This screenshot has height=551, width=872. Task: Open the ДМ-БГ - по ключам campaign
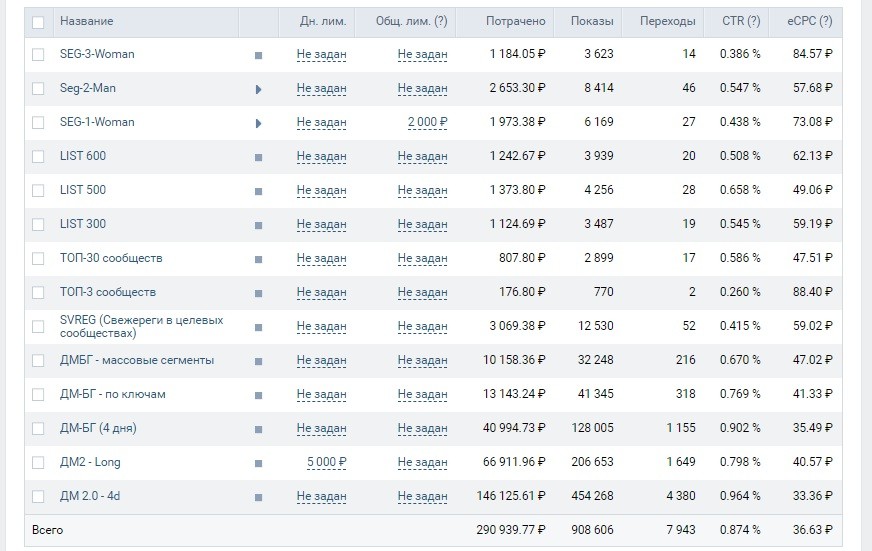coord(112,394)
